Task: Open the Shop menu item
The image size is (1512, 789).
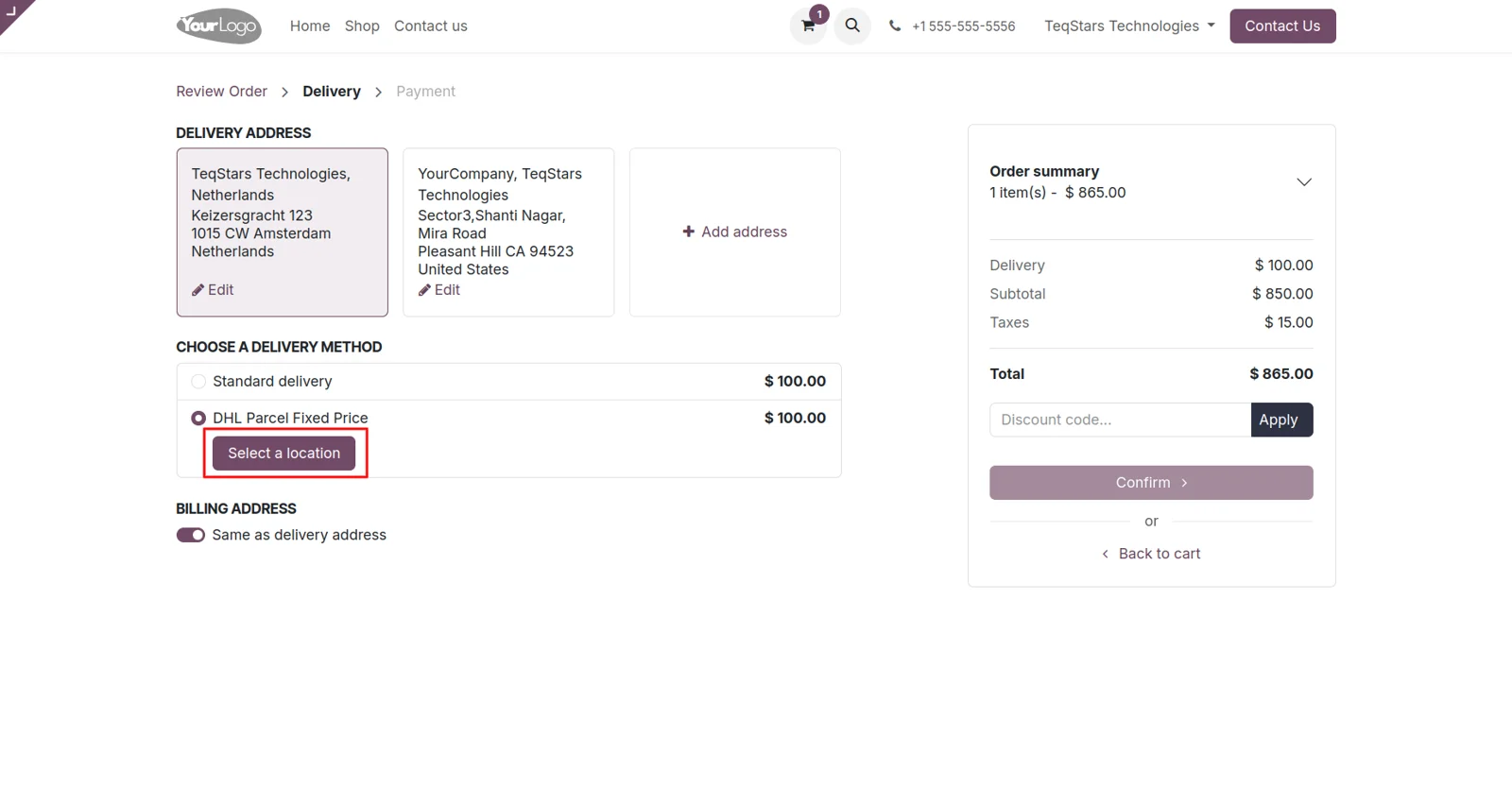Action: tap(362, 26)
